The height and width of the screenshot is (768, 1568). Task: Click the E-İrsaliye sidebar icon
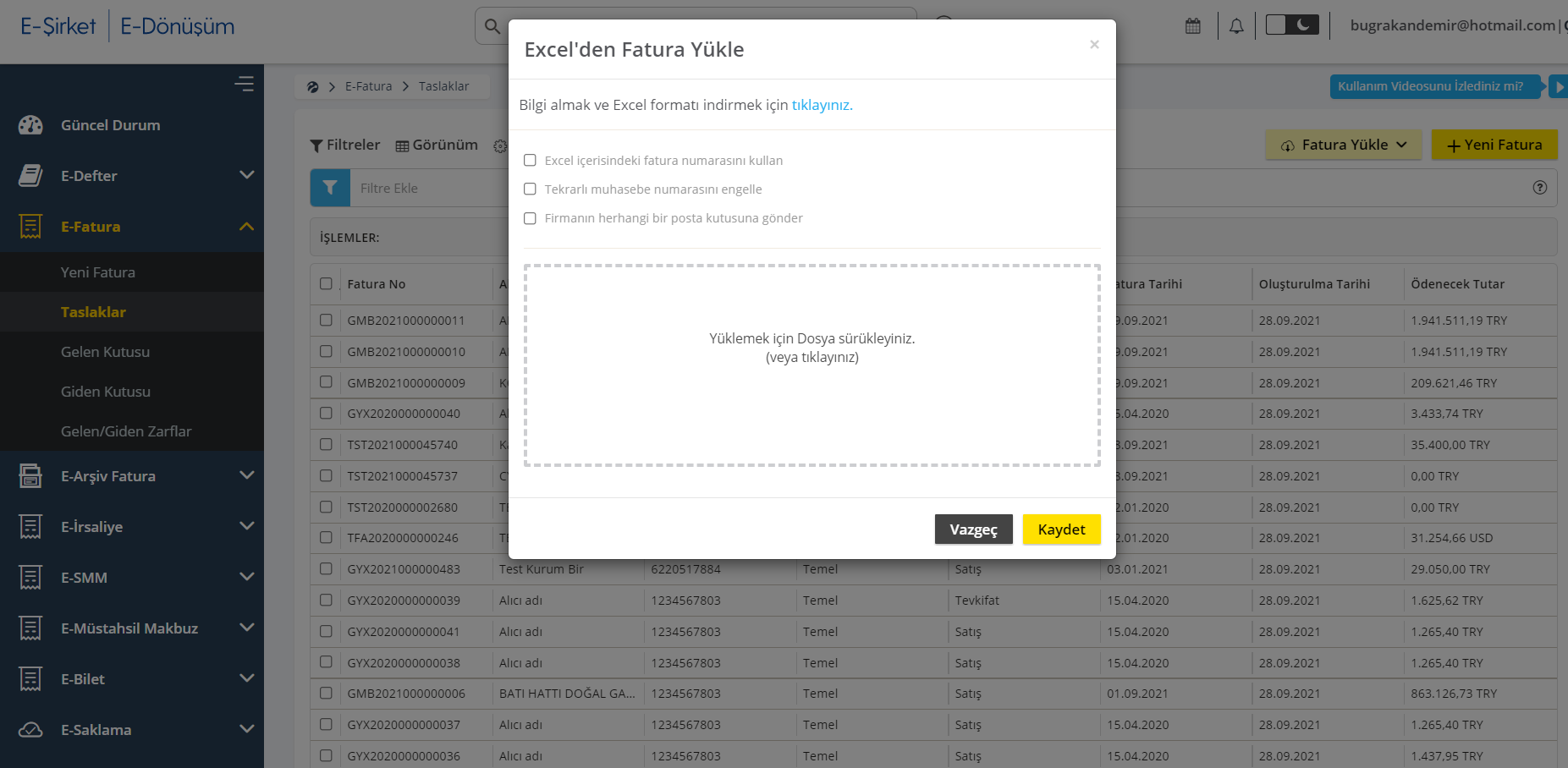(30, 527)
